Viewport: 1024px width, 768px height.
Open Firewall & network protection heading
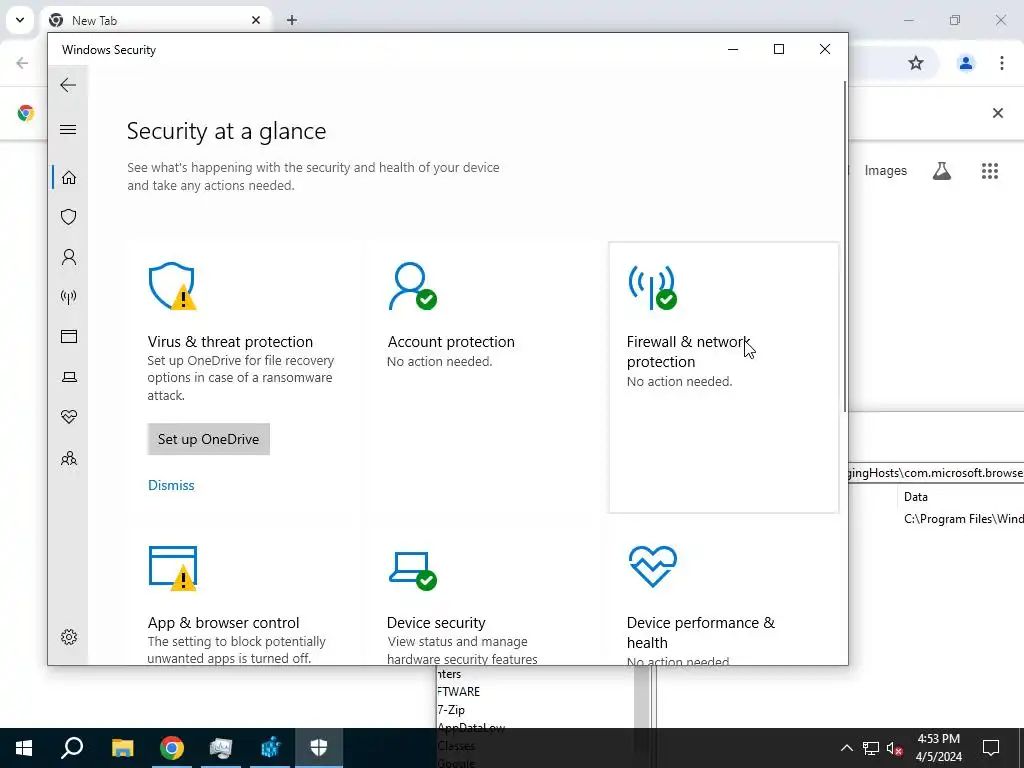coord(688,351)
